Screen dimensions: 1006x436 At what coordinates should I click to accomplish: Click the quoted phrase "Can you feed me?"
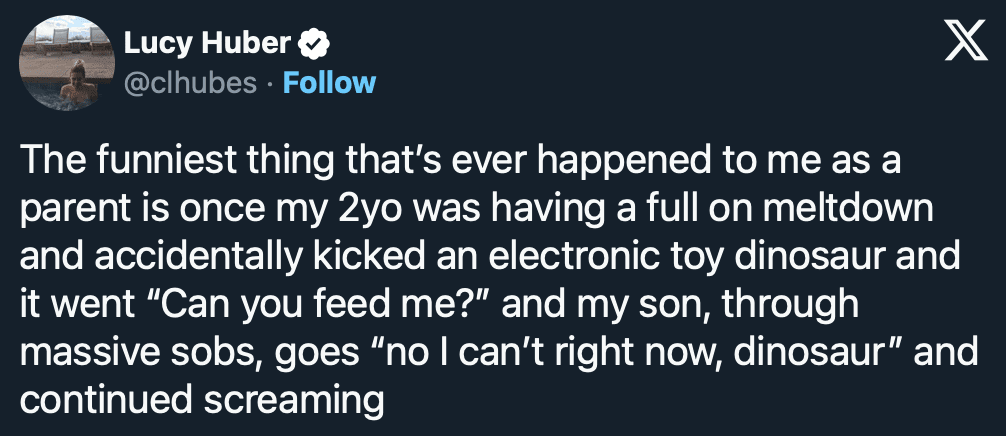click(312, 307)
